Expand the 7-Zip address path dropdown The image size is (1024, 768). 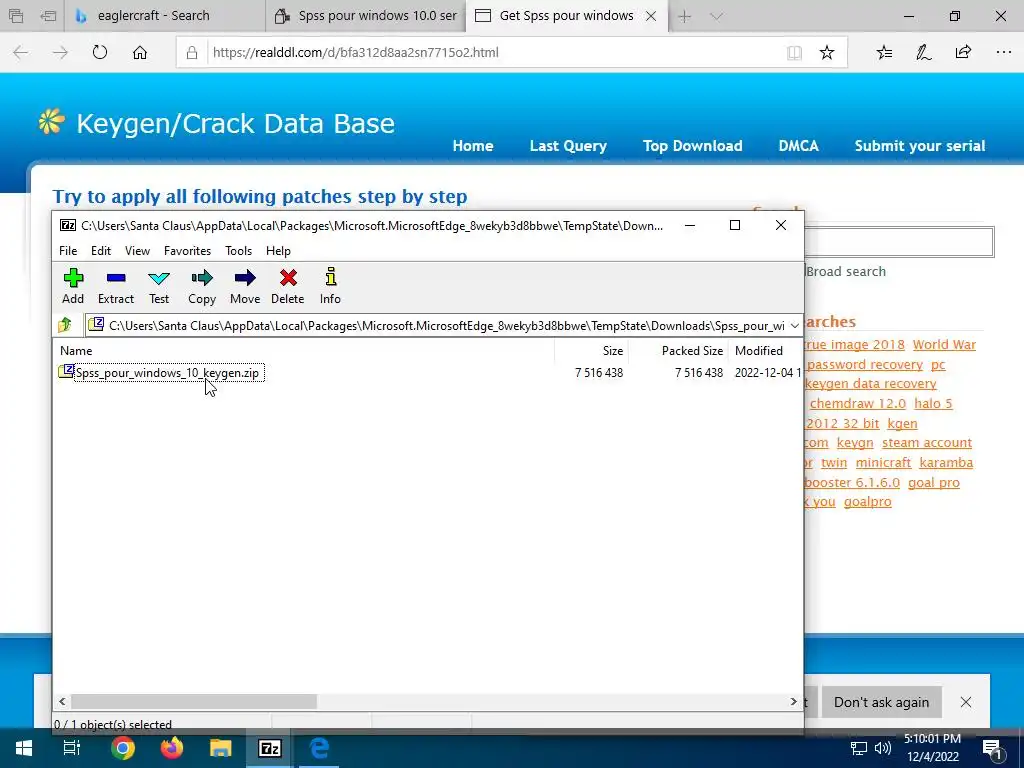click(x=794, y=325)
